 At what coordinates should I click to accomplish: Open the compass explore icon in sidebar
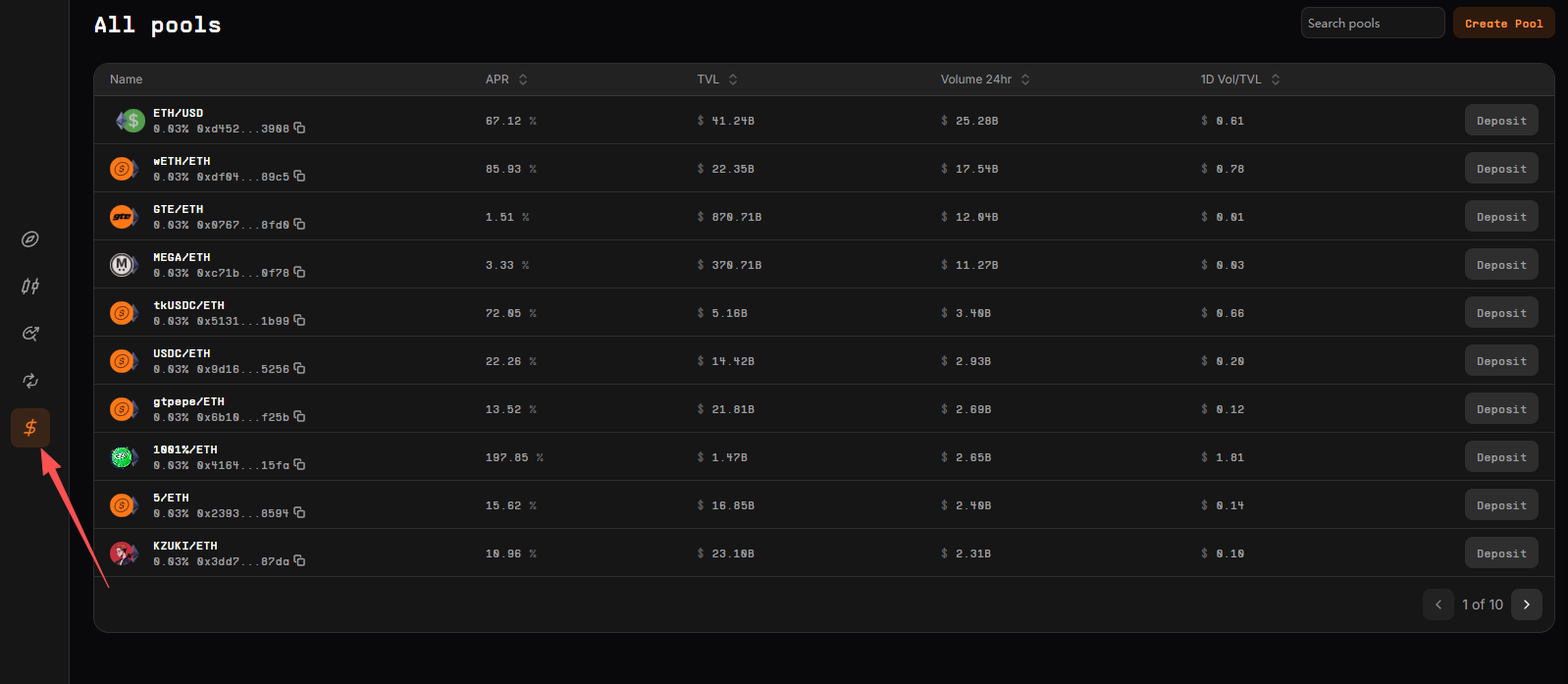point(30,239)
